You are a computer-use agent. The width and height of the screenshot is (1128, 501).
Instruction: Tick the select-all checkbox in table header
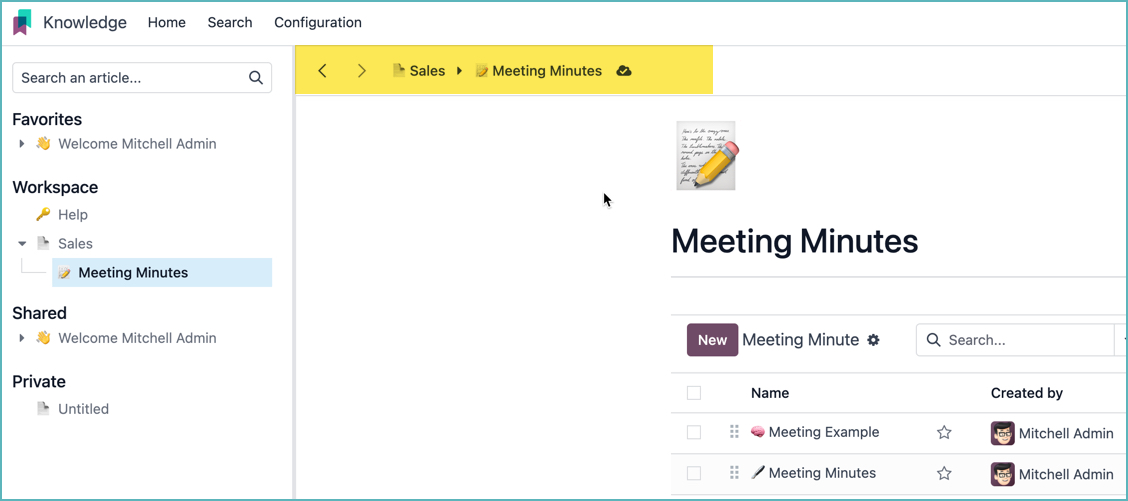coord(694,393)
